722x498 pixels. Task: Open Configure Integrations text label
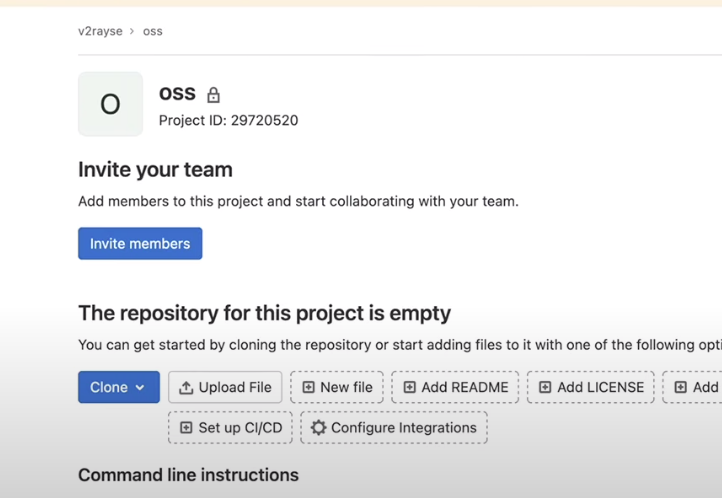[x=403, y=428]
